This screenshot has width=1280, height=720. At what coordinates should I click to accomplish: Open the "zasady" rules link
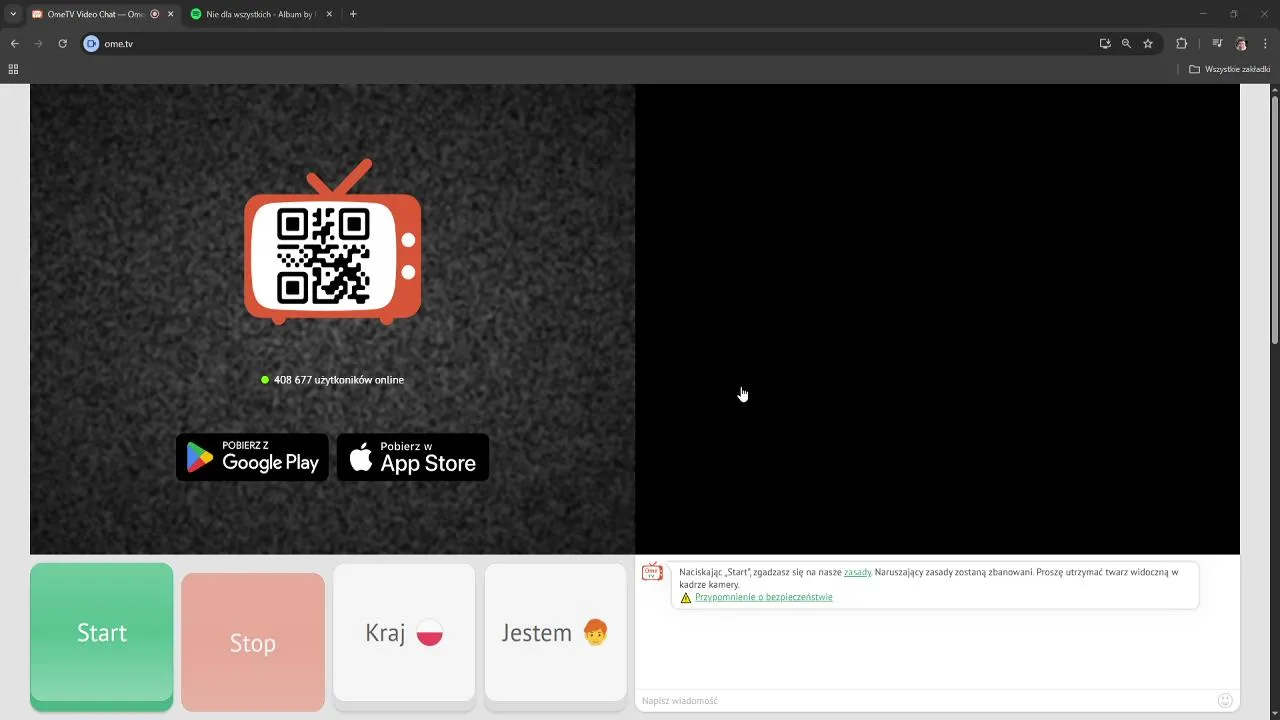click(857, 572)
